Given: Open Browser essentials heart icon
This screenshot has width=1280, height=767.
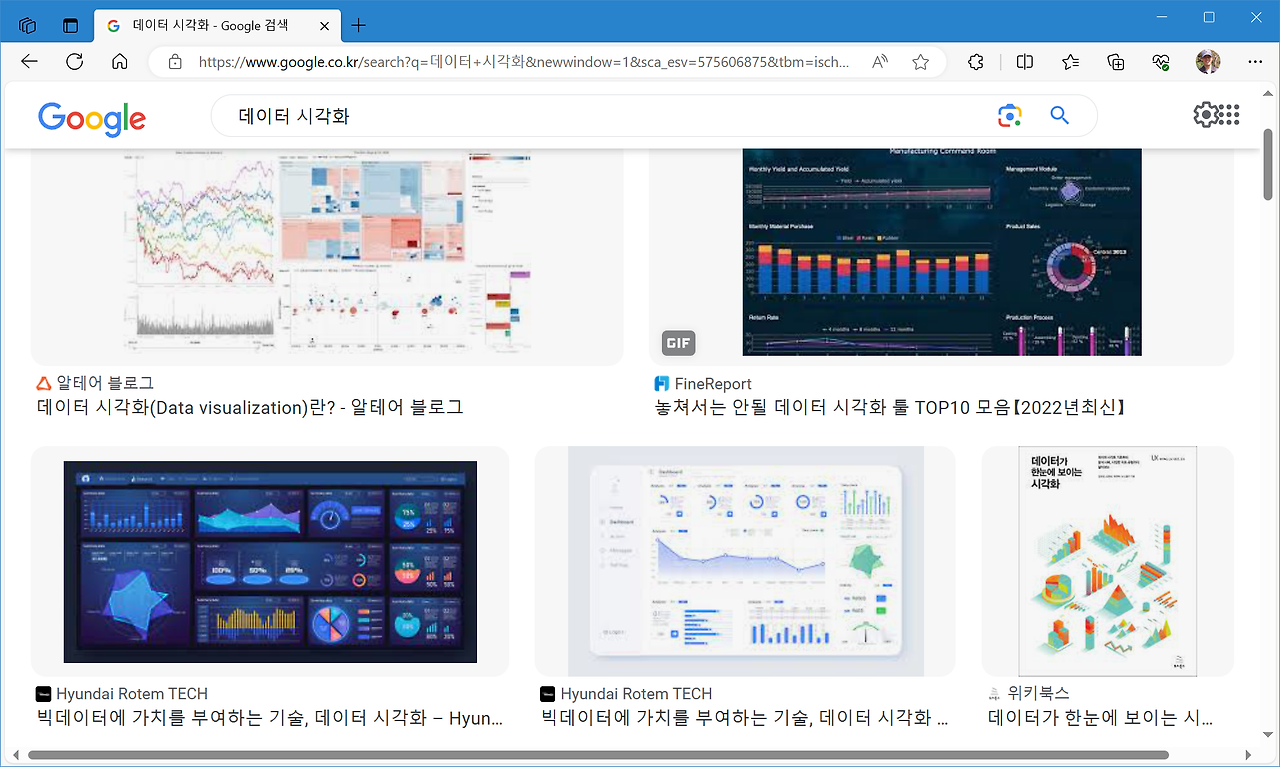Looking at the screenshot, I should (1161, 62).
